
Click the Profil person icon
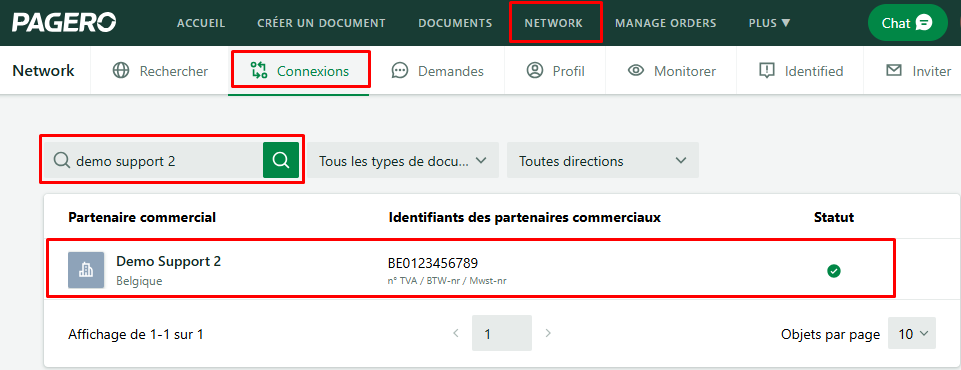click(x=535, y=70)
